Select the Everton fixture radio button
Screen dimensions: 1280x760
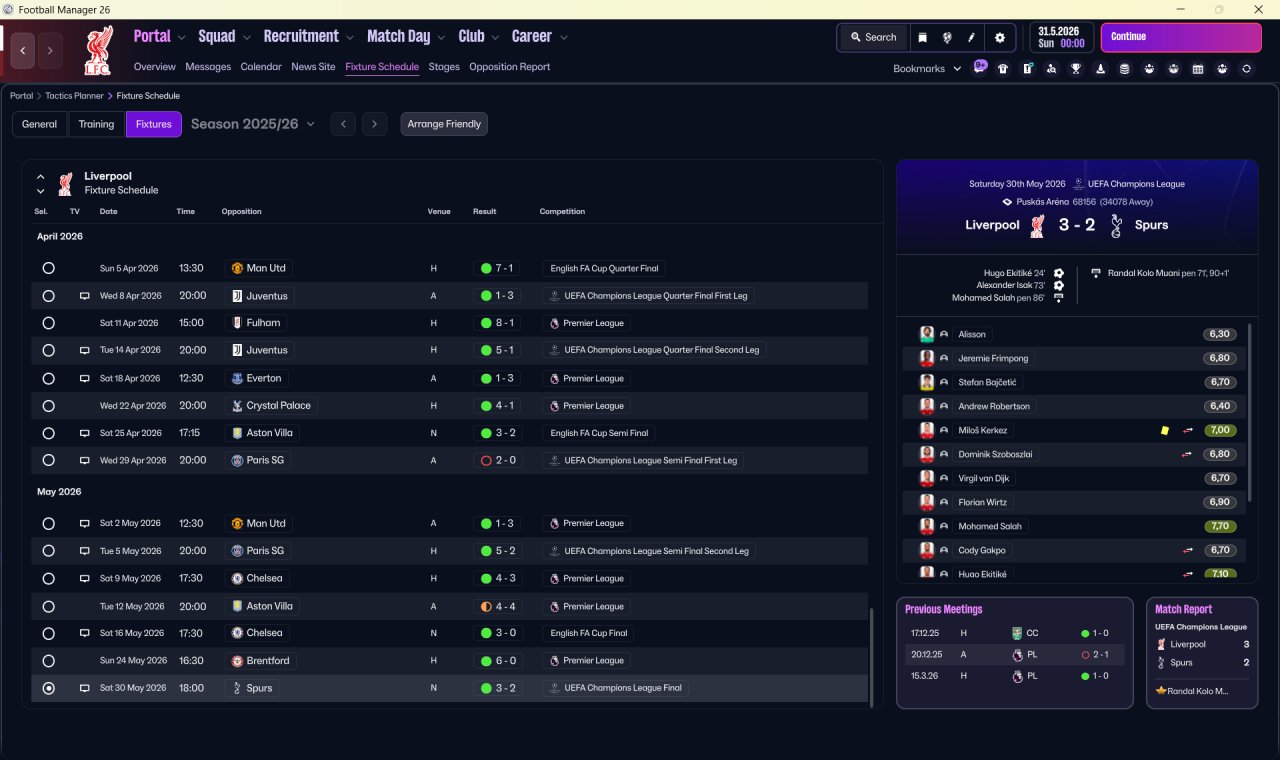[x=48, y=378]
